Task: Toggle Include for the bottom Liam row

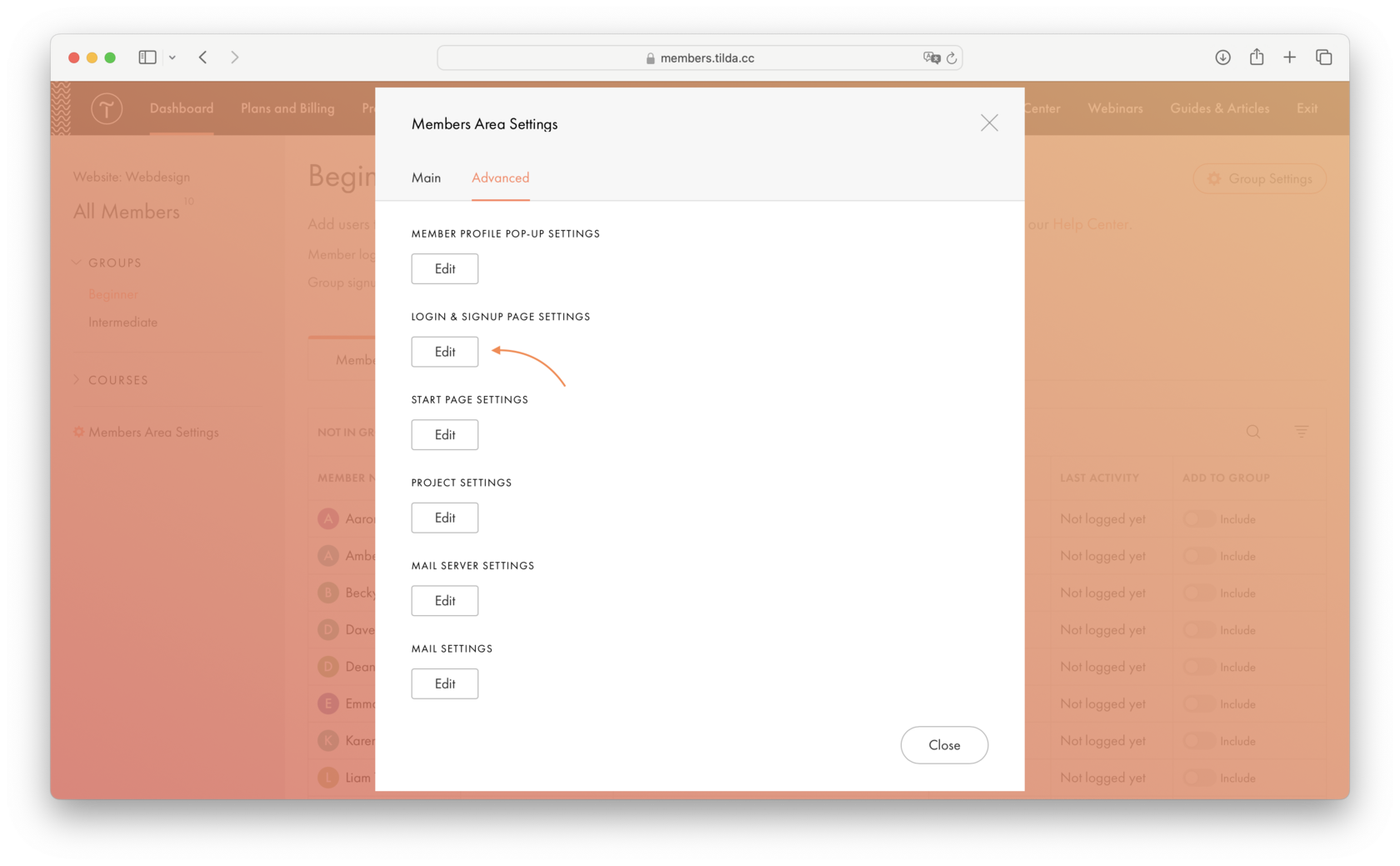Action: (x=1199, y=777)
